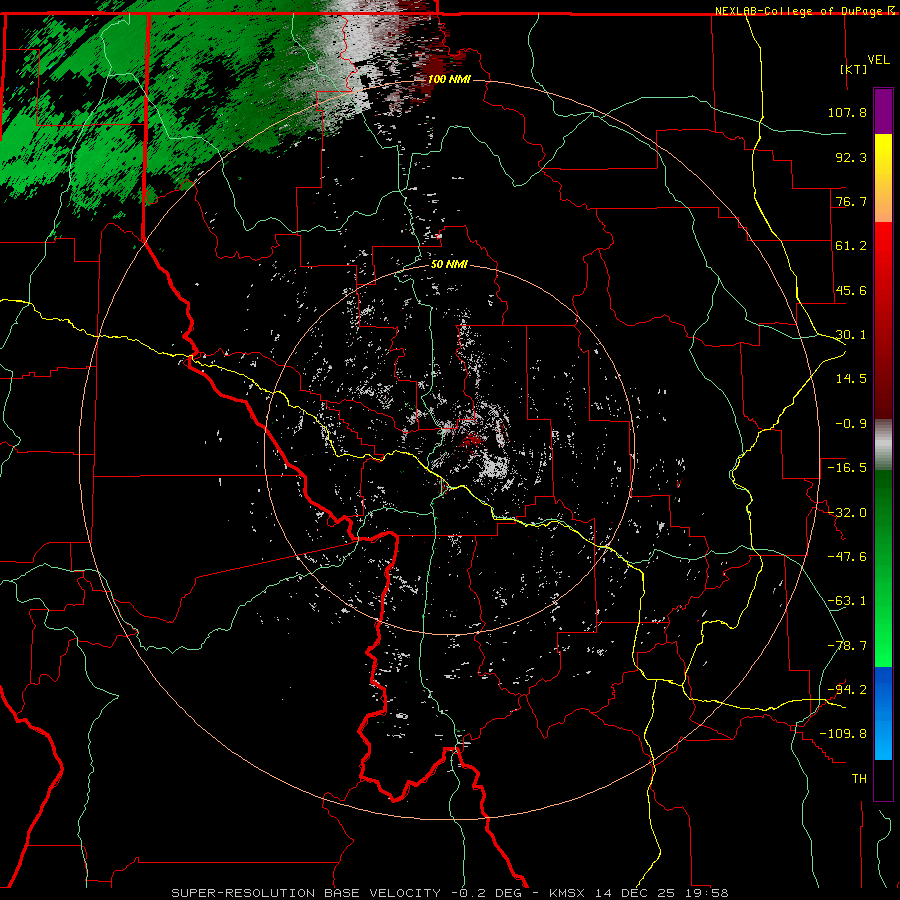Click the -0.2 DEG elevation in footer
Viewport: 900px width, 900px height.
[486, 893]
